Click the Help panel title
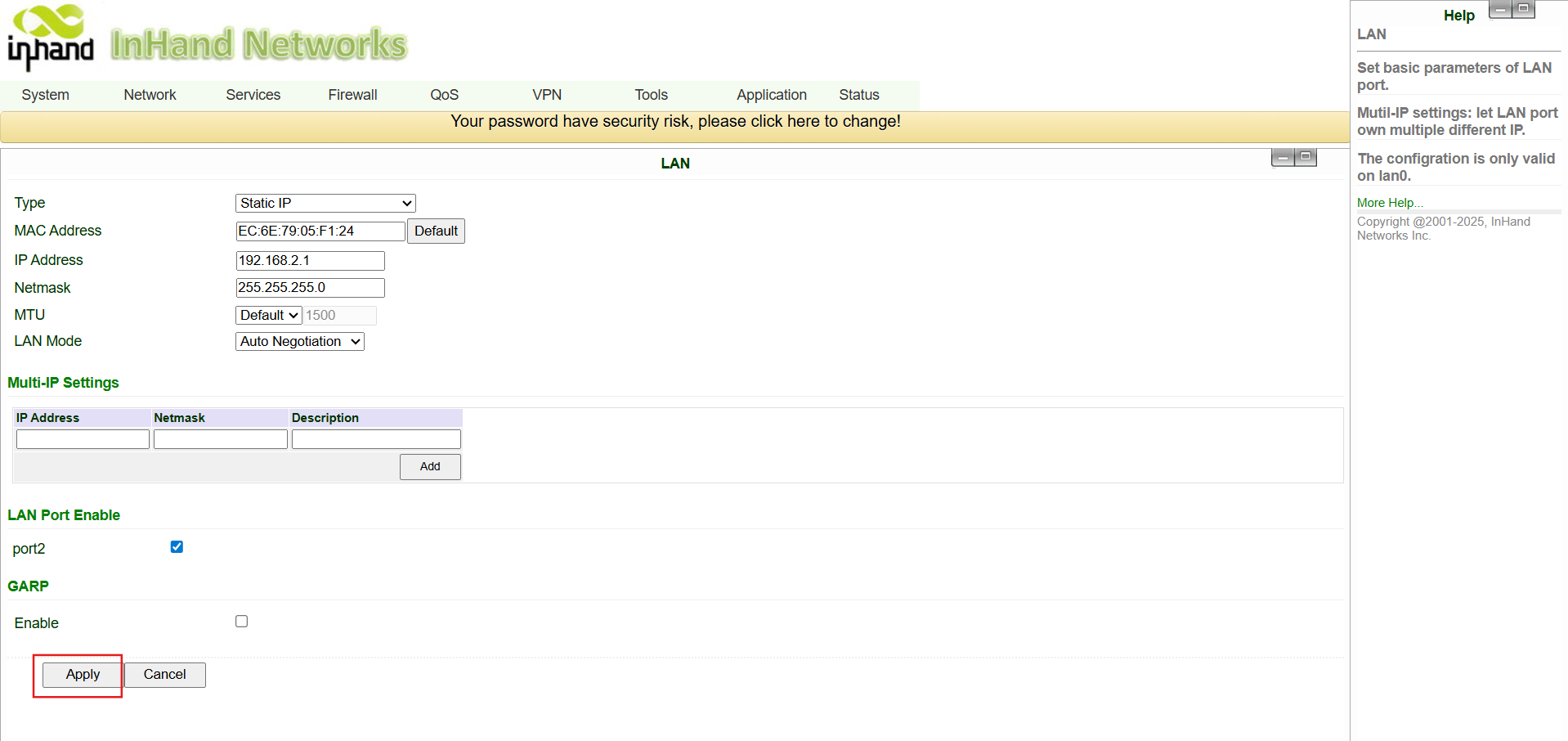 point(1459,16)
